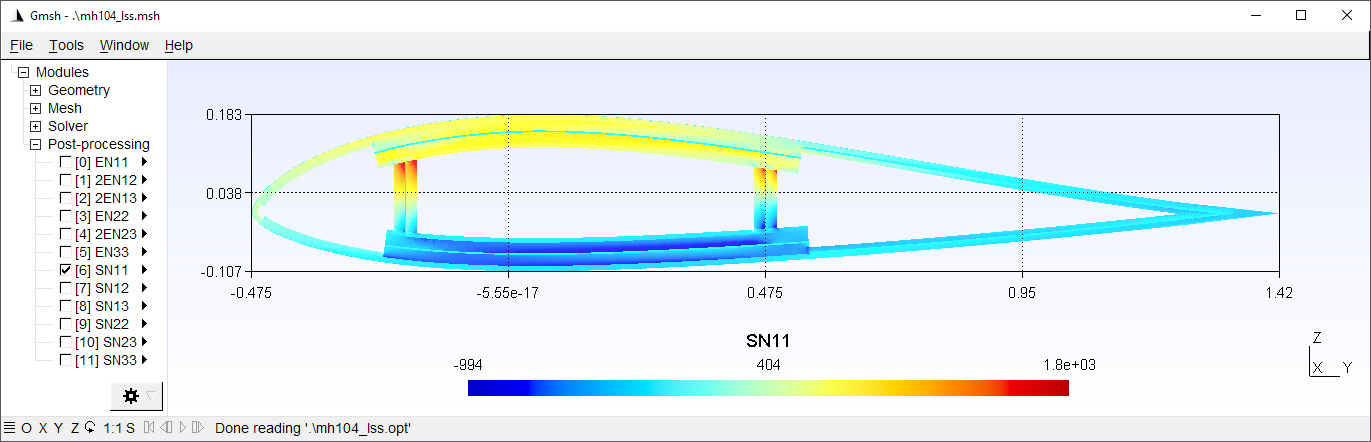
Task: Uncheck the [6] SN11 view checkbox
Action: pos(66,270)
